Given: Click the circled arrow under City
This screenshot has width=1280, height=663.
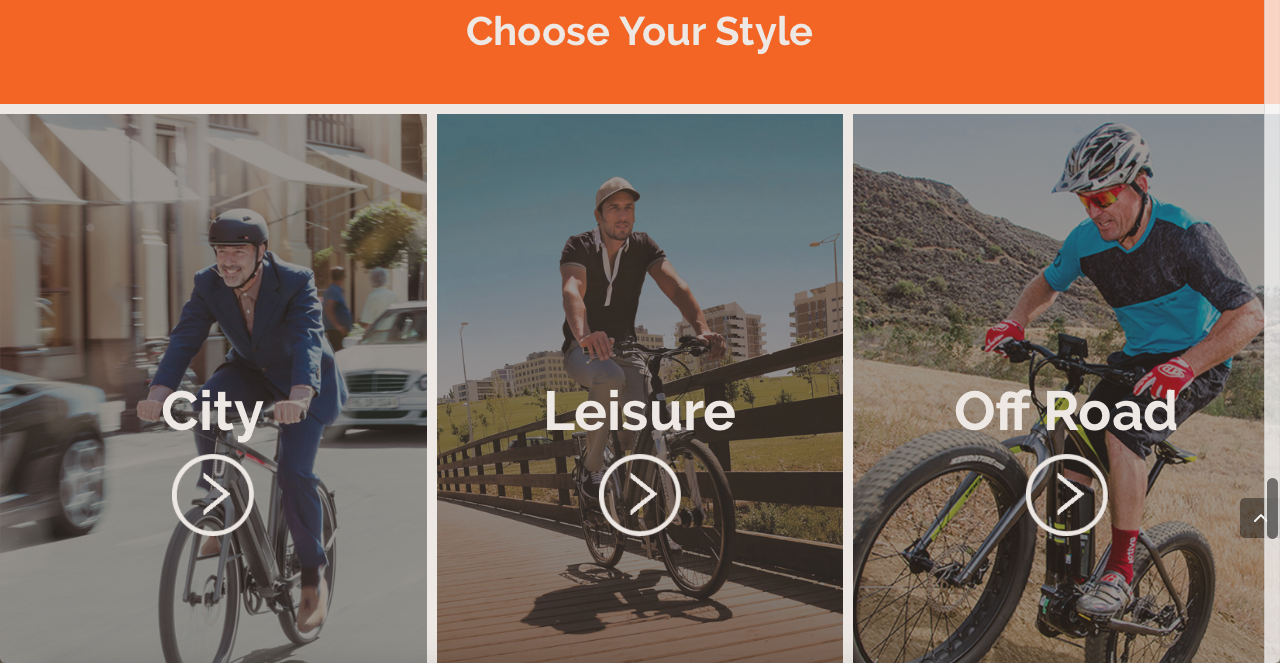Looking at the screenshot, I should pyautogui.click(x=213, y=495).
